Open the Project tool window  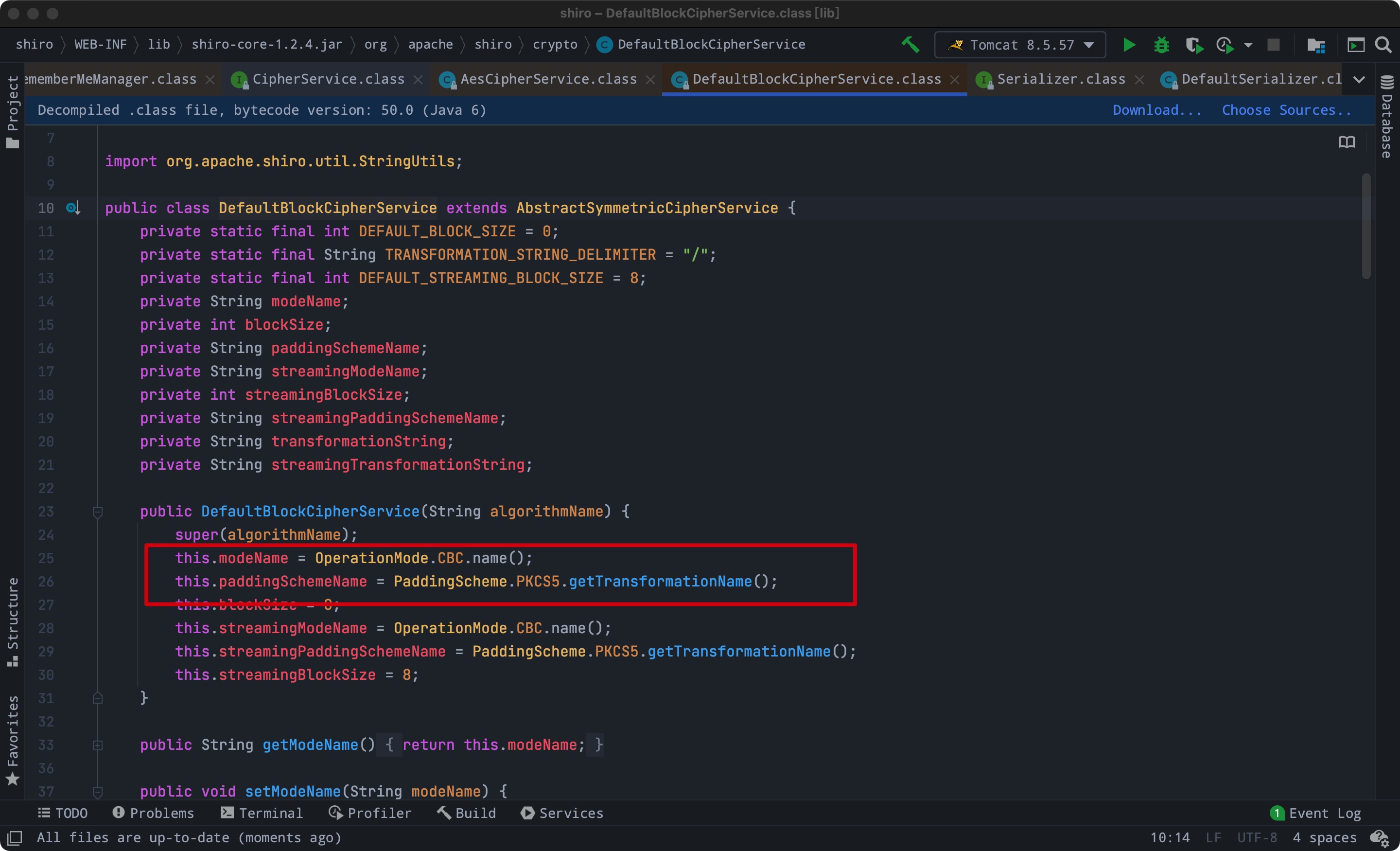[13, 111]
